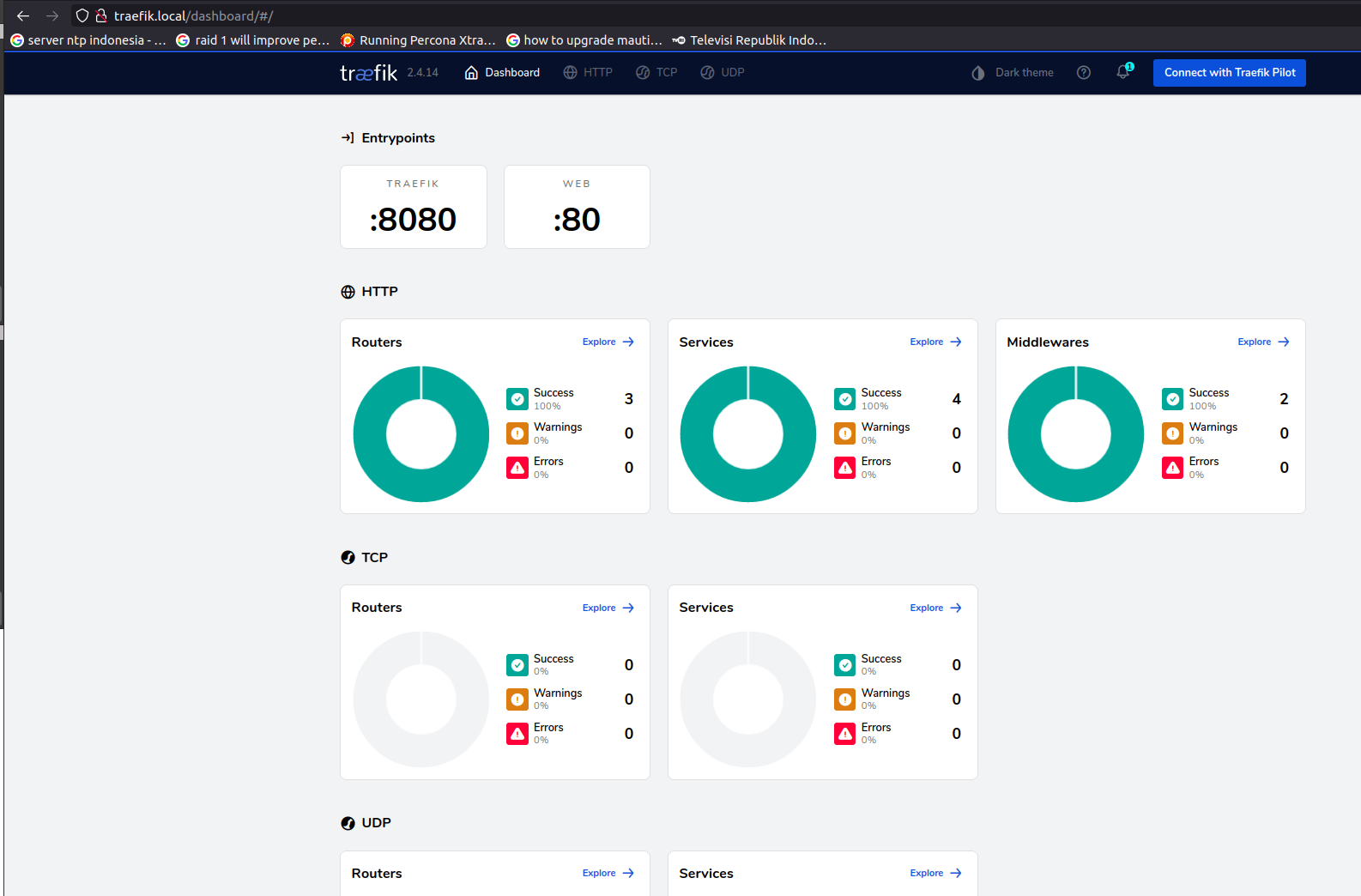Open 'raid 1 will improve pe…' bookmark
Viewport: 1361px width, 896px height.
[x=253, y=40]
